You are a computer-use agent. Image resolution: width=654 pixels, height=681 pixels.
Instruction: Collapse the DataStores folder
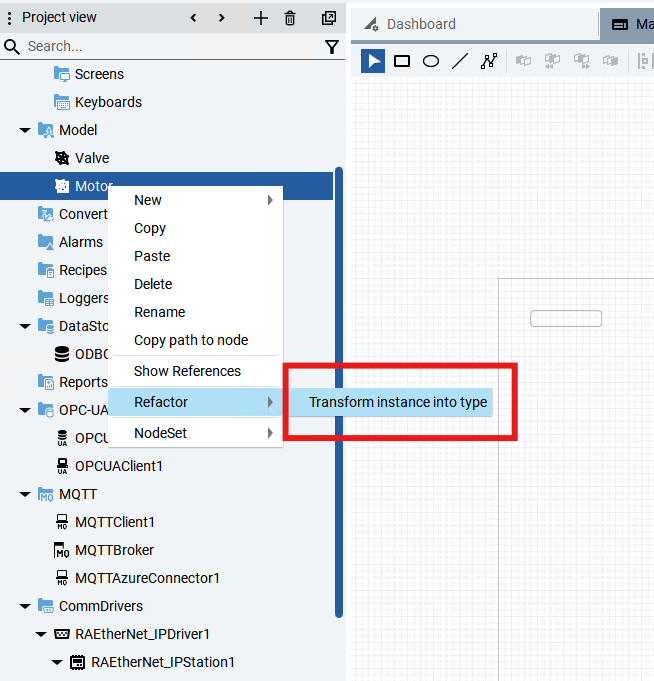coord(25,326)
